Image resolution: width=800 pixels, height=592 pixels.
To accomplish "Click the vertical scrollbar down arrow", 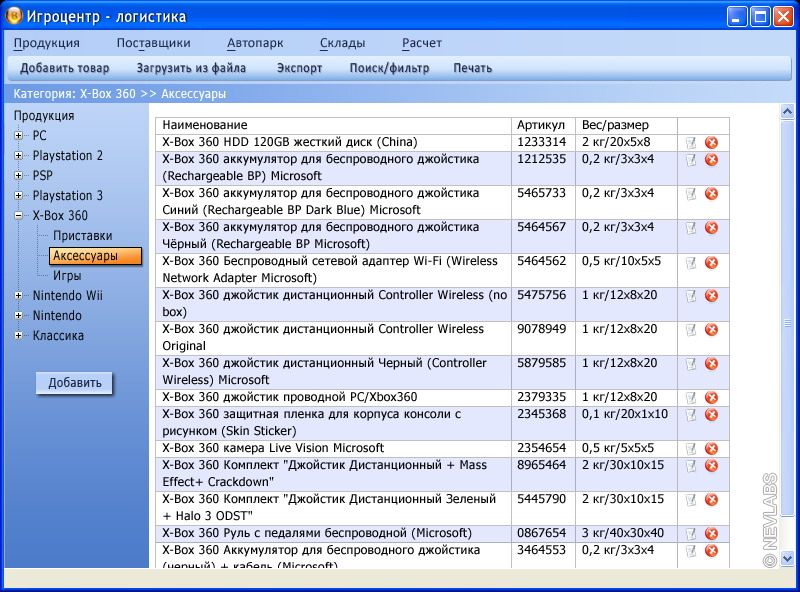I will (x=787, y=558).
